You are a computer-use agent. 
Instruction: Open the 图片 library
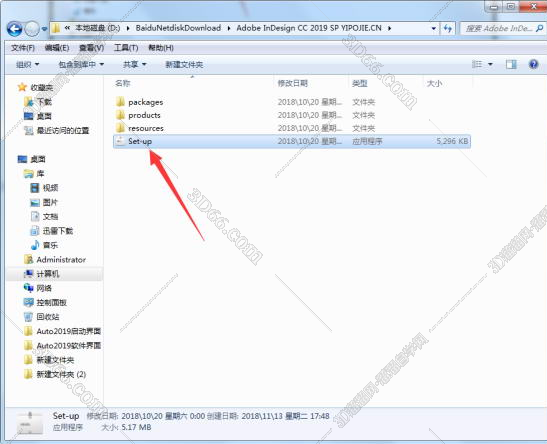50,202
